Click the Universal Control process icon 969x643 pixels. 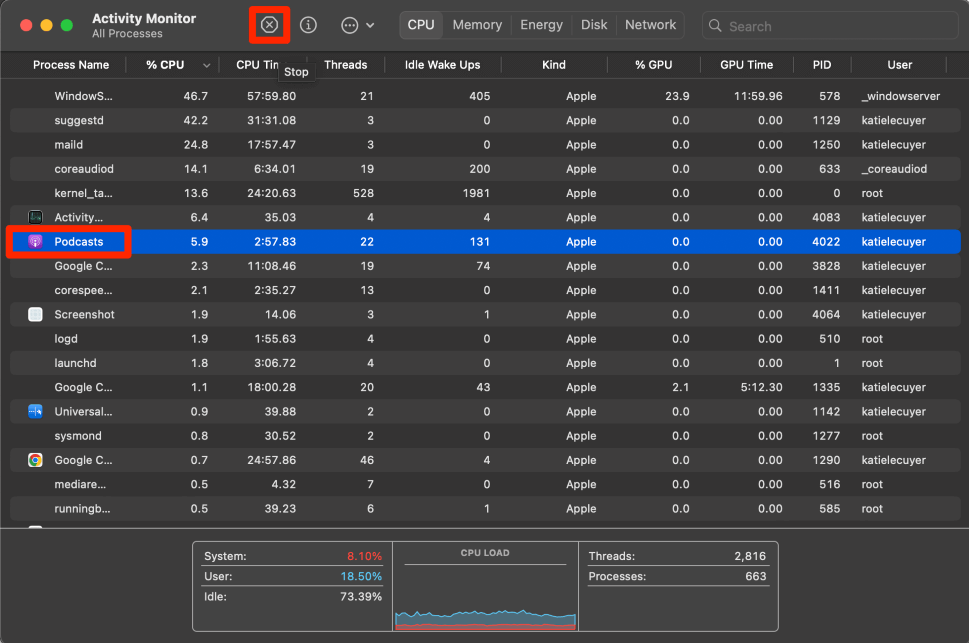35,412
